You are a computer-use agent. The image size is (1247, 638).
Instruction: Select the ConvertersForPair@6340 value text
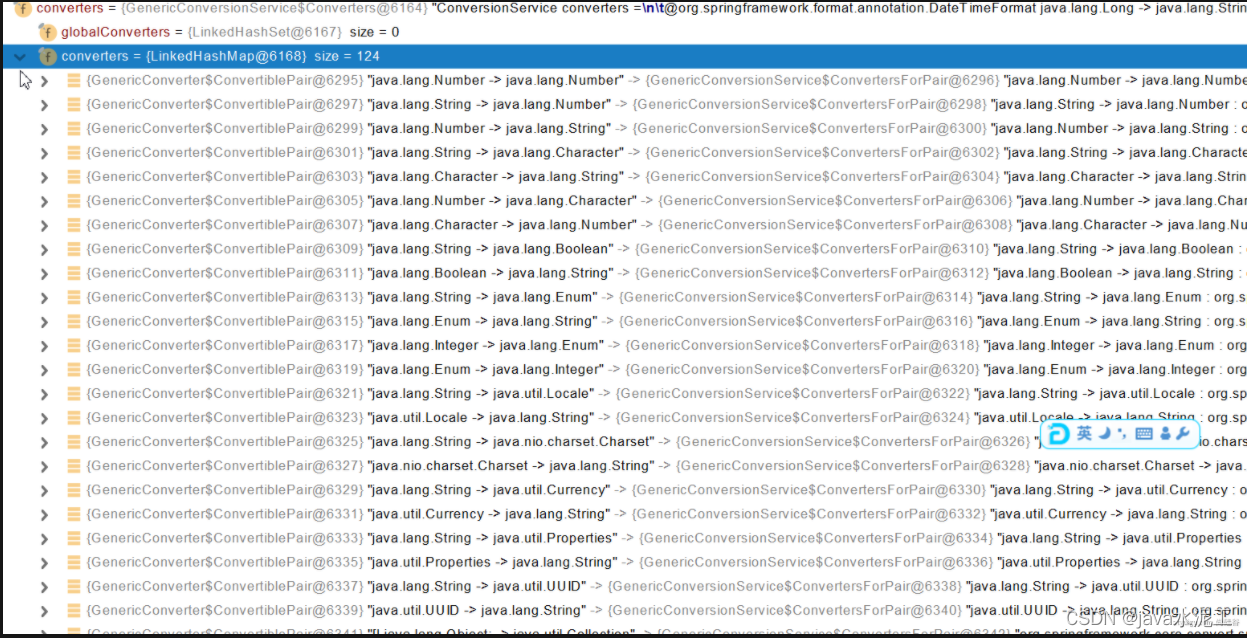785,610
